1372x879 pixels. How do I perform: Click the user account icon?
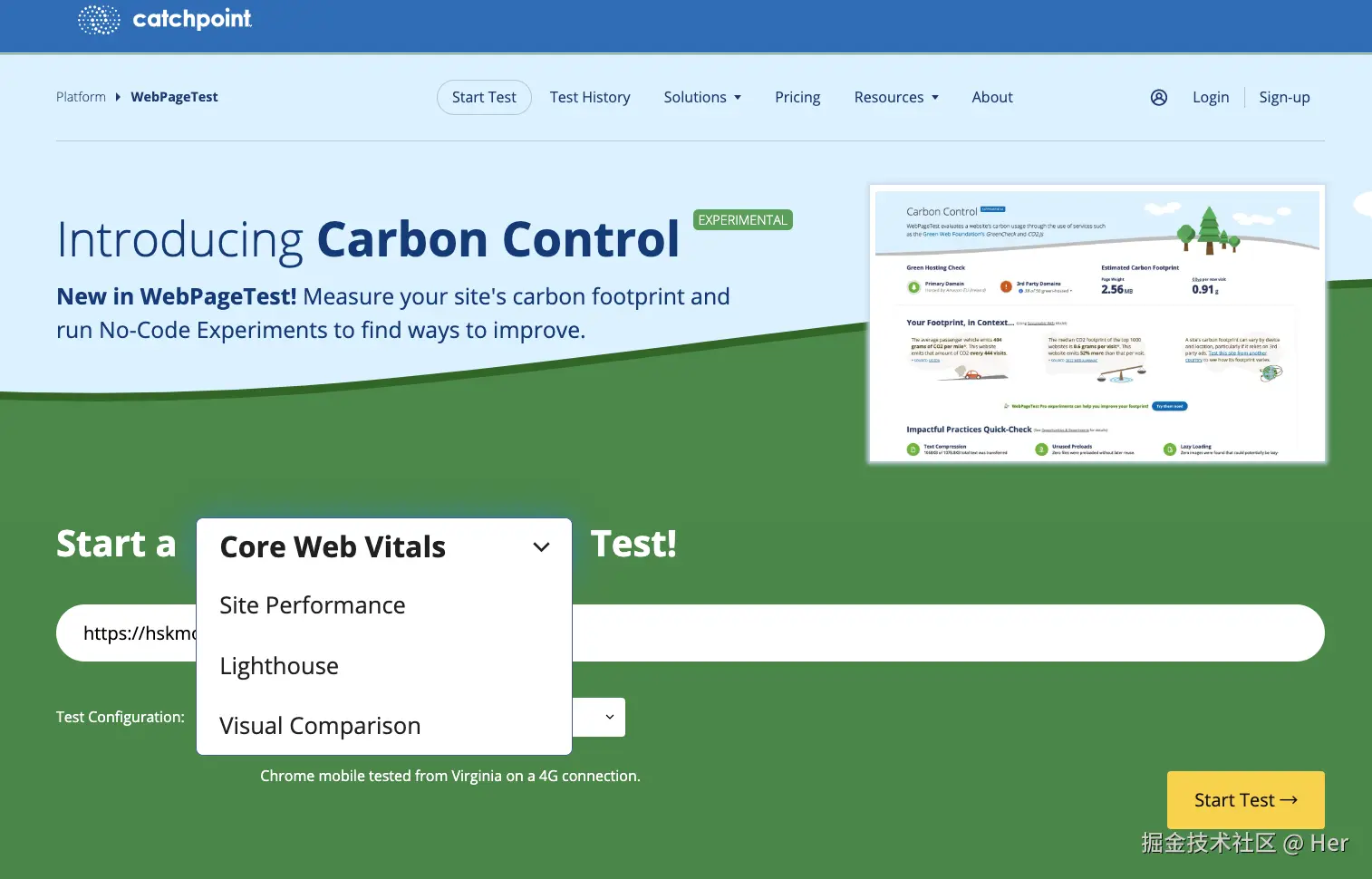click(x=1159, y=98)
